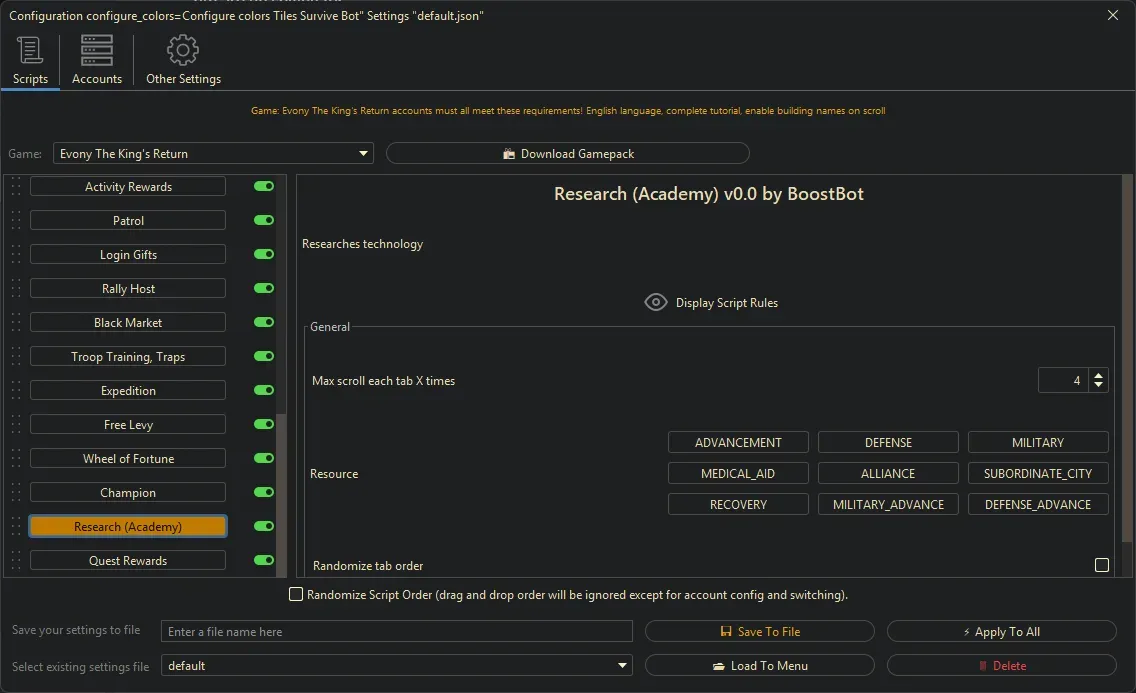Check Randomize Script Order option
The width and height of the screenshot is (1136, 693).
pos(296,594)
